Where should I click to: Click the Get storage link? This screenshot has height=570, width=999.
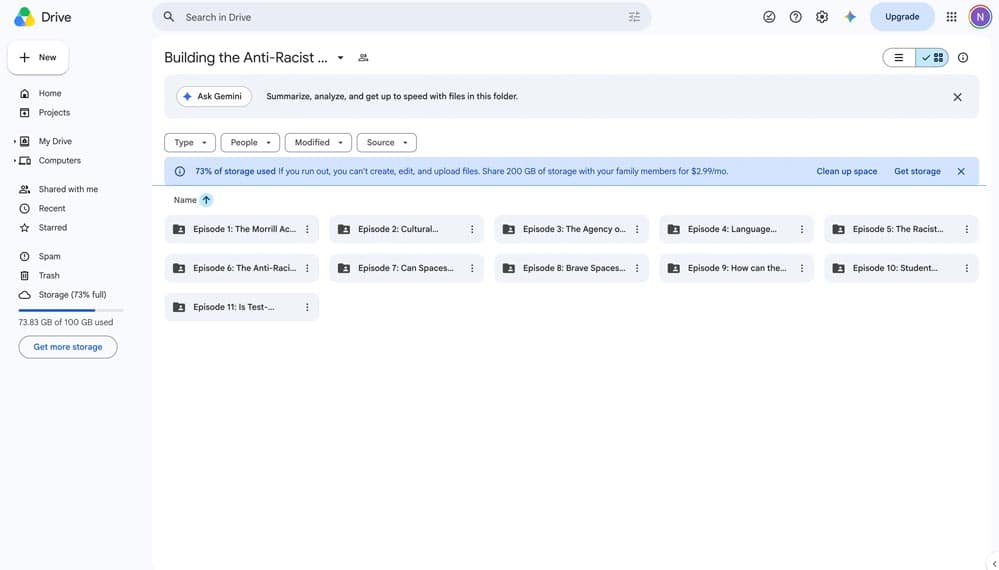917,171
